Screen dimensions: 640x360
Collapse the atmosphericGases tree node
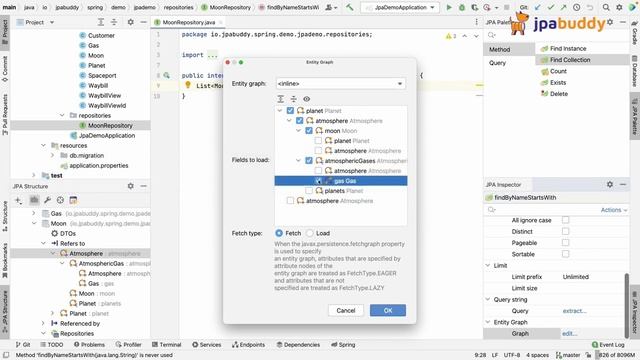tap(298, 161)
